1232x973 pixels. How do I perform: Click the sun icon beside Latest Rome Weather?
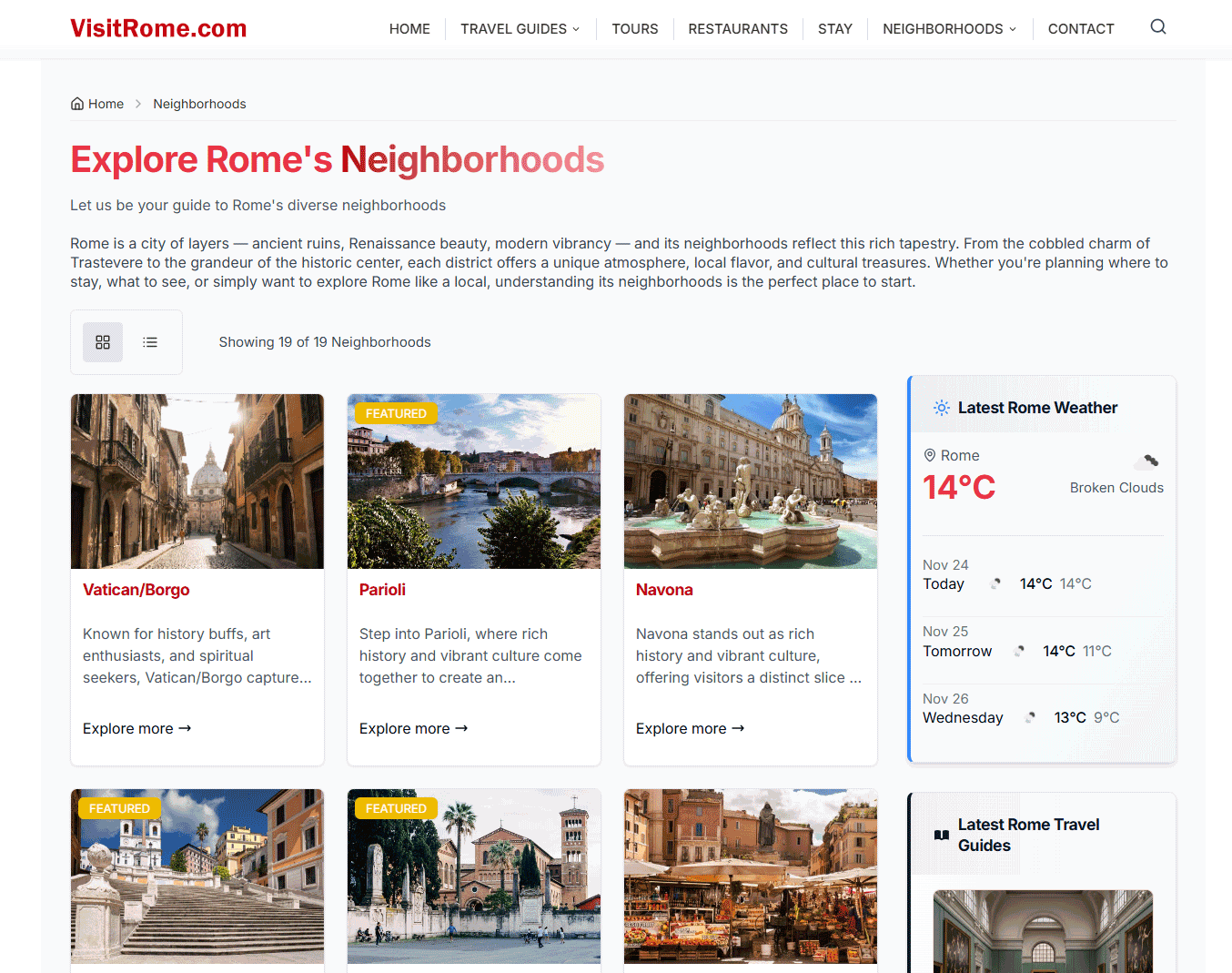[941, 408]
